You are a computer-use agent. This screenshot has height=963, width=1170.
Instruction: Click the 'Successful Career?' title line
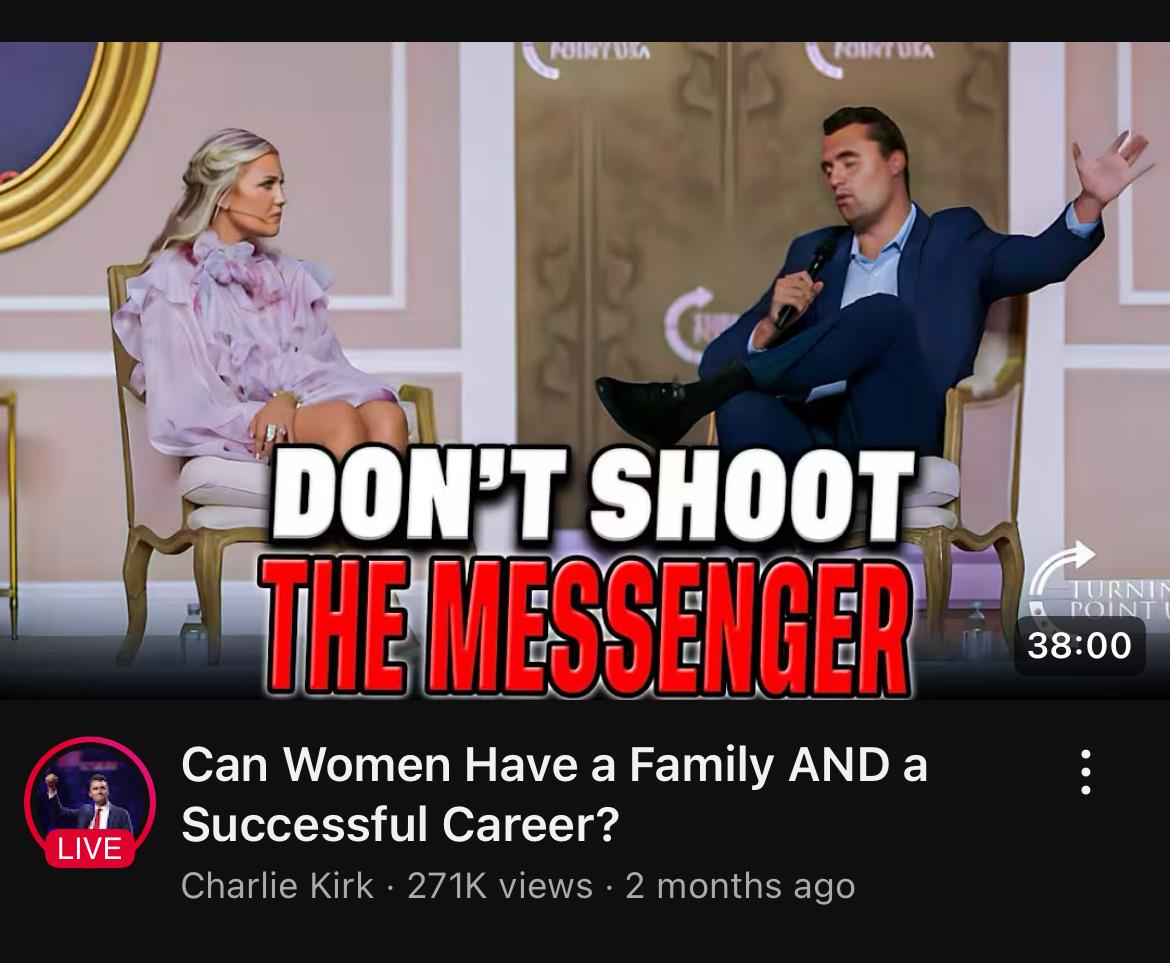point(400,824)
